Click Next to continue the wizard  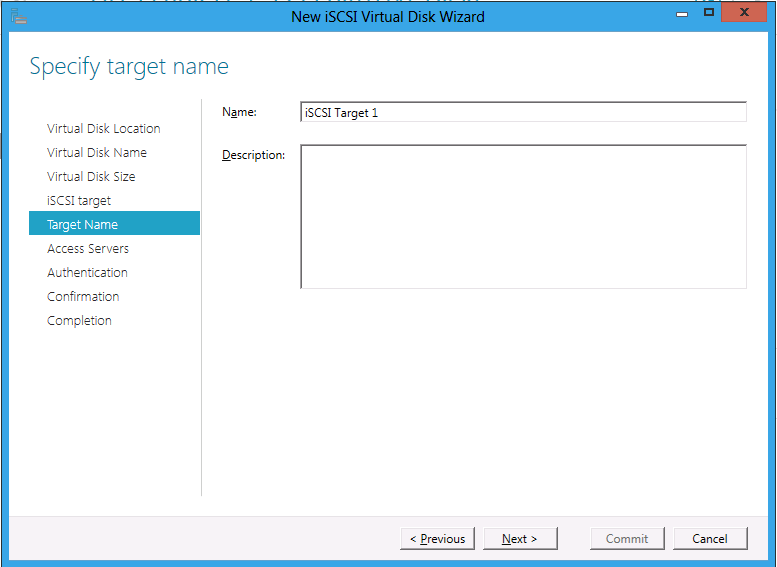520,539
